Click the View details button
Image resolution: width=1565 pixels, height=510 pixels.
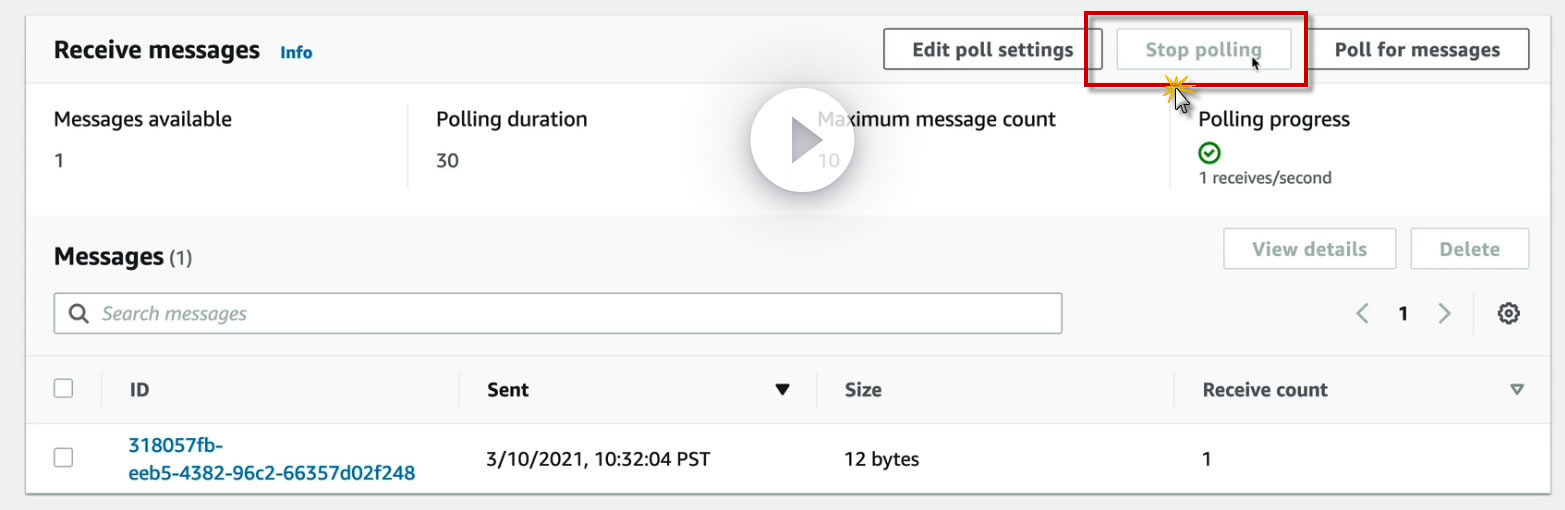1309,249
